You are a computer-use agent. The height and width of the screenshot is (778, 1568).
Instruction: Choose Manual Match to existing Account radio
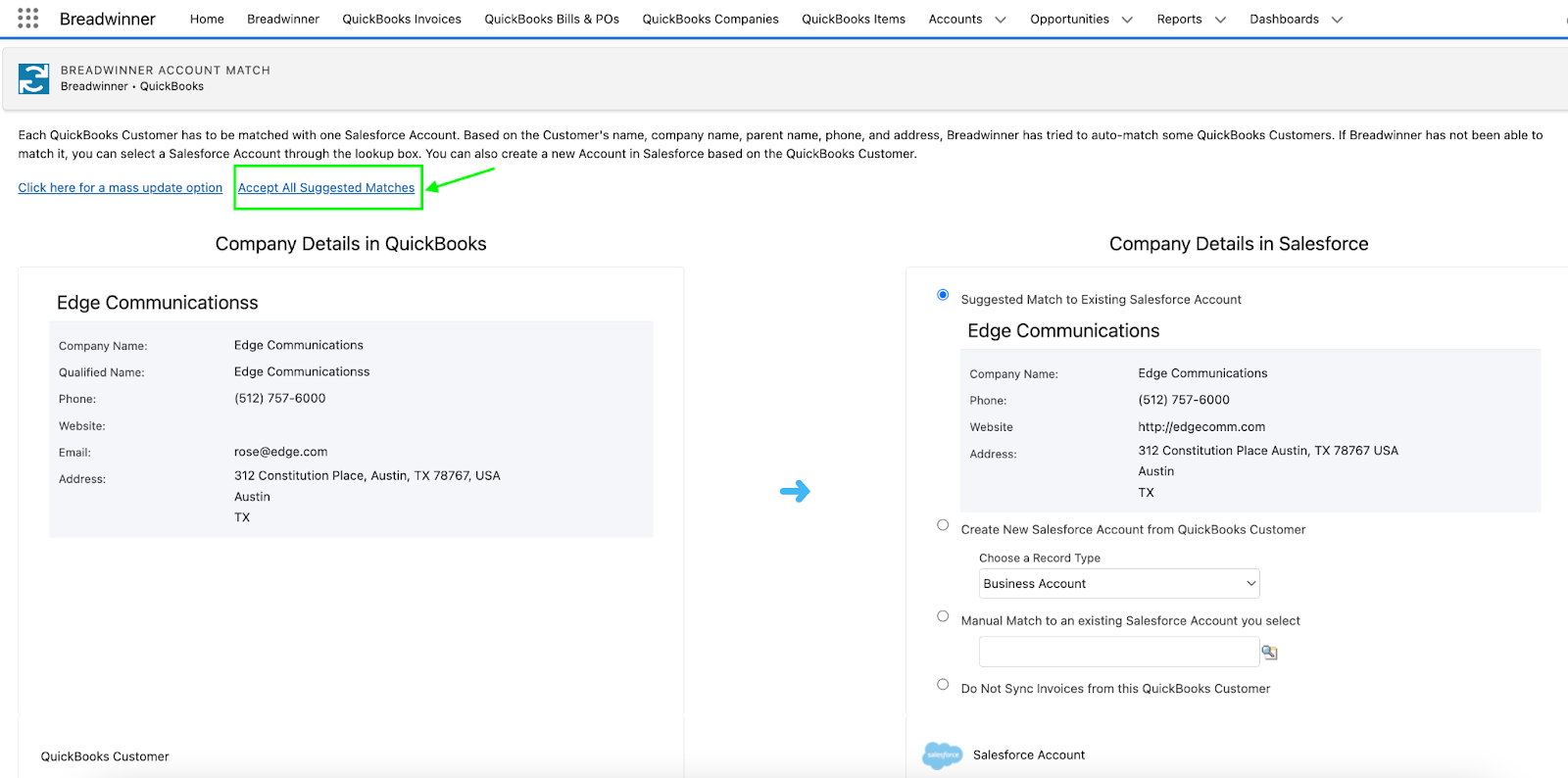point(943,616)
